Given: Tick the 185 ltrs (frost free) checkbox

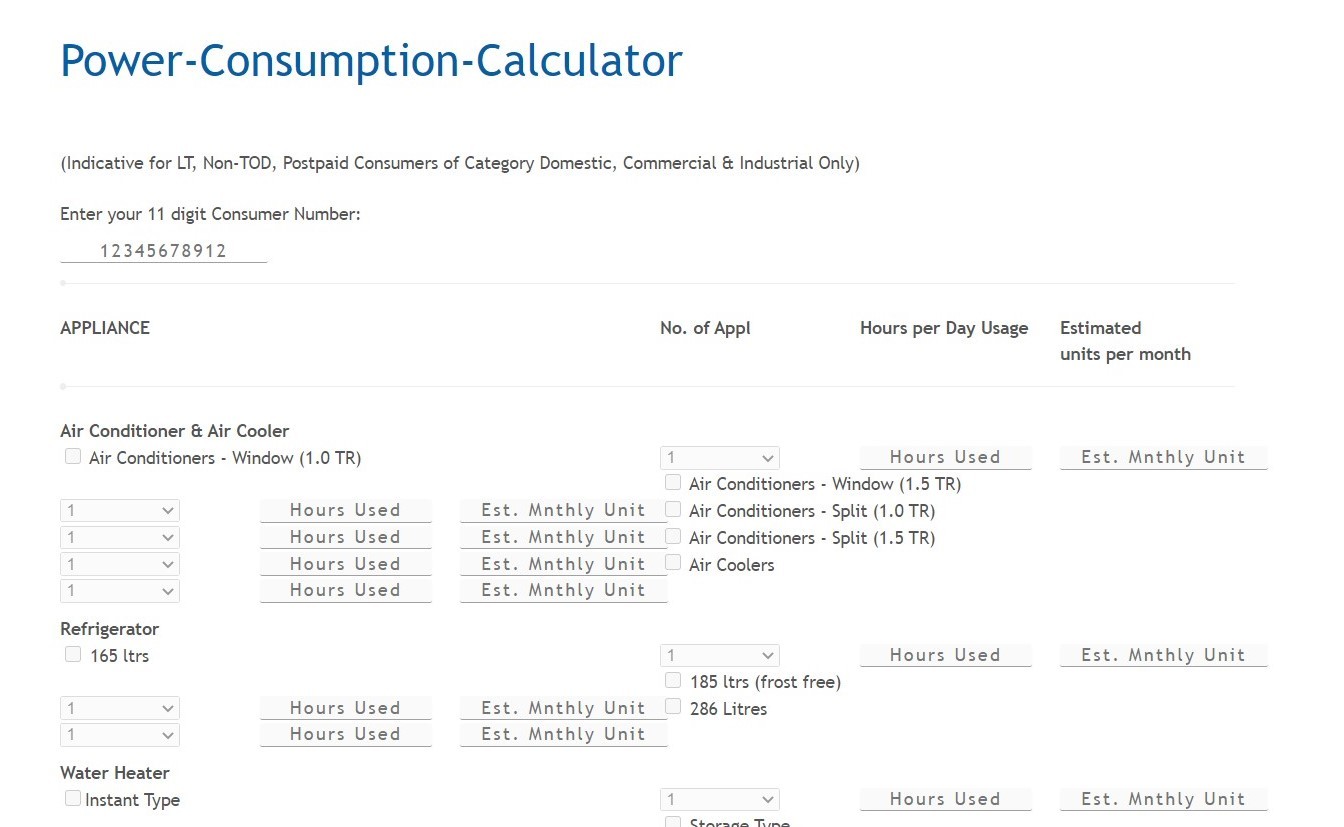Looking at the screenshot, I should click(x=673, y=680).
